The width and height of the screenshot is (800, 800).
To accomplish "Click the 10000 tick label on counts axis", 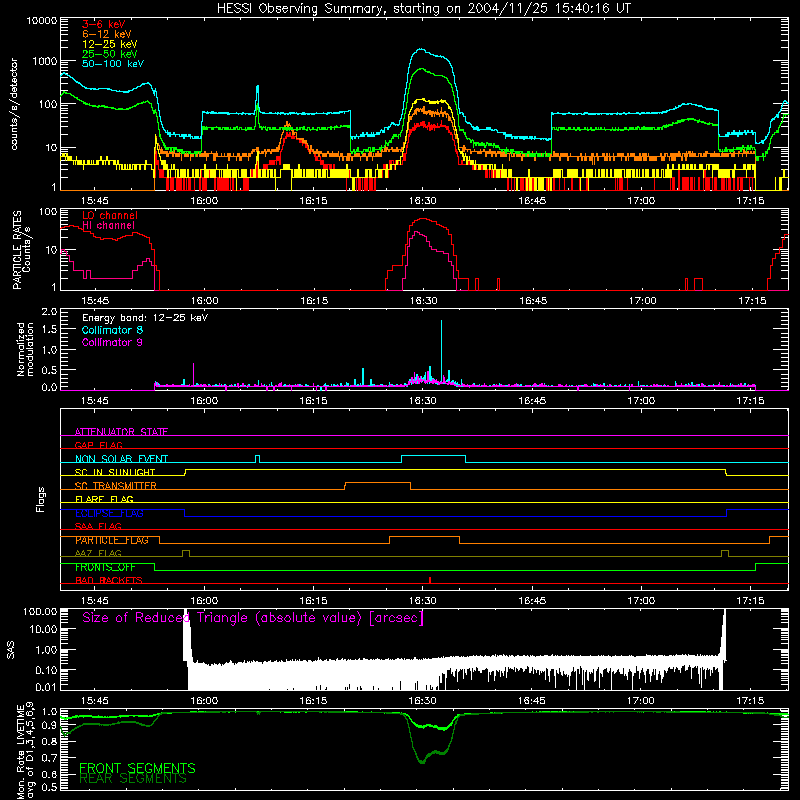I will point(41,21).
